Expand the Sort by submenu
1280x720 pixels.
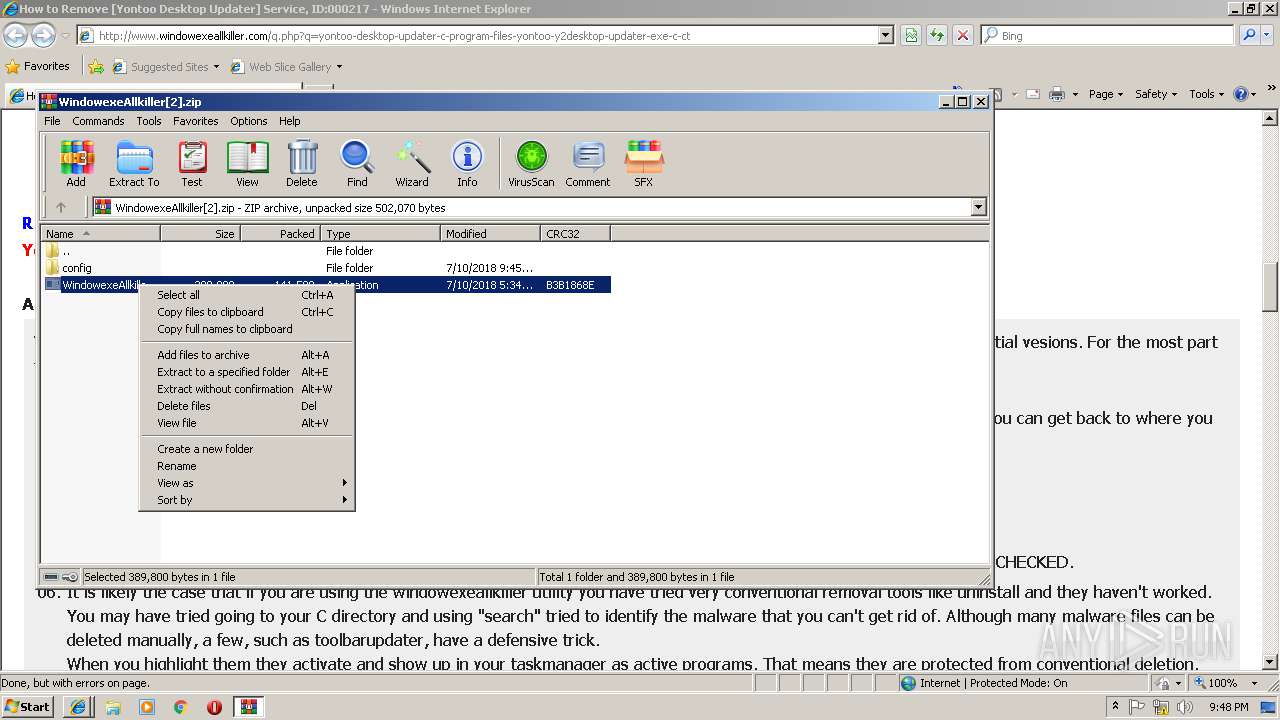pos(246,500)
